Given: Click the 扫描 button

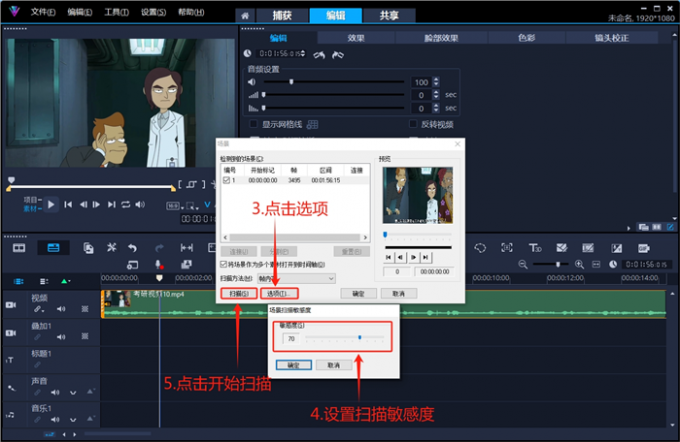Looking at the screenshot, I should coord(239,294).
